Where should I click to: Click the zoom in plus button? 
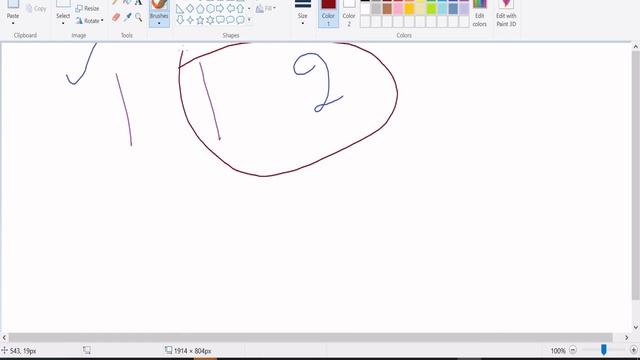point(633,350)
